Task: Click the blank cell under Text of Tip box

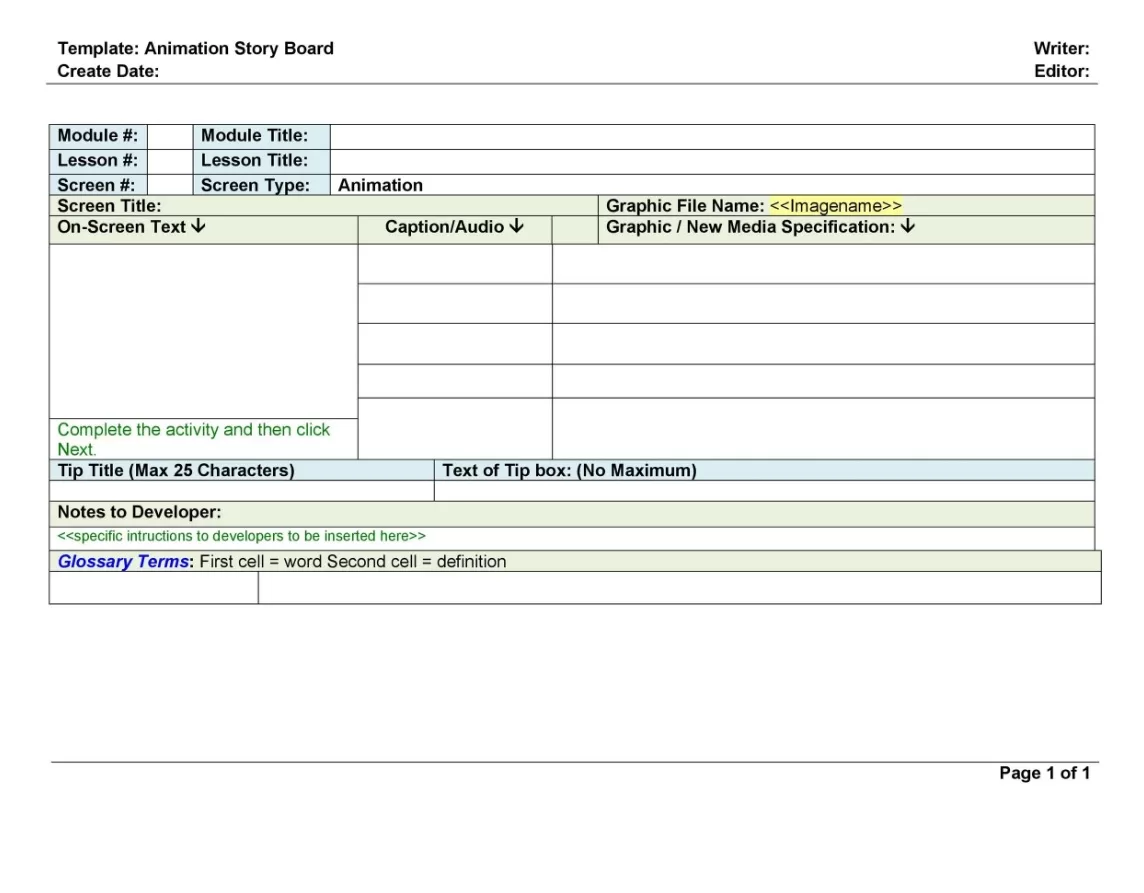Action: tap(764, 491)
